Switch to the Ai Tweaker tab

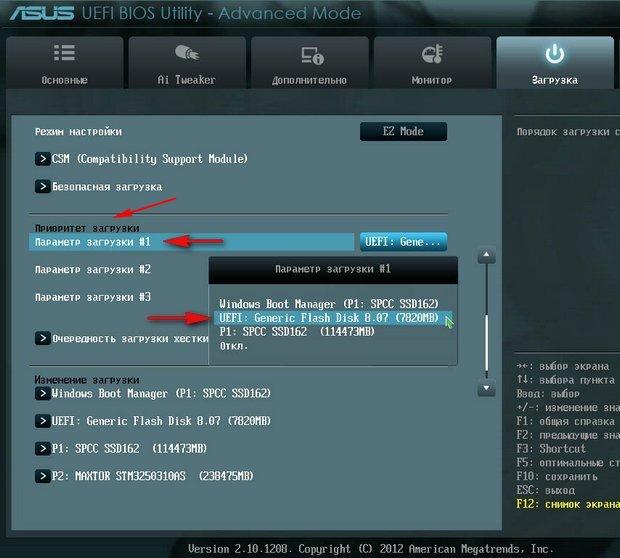coord(187,62)
